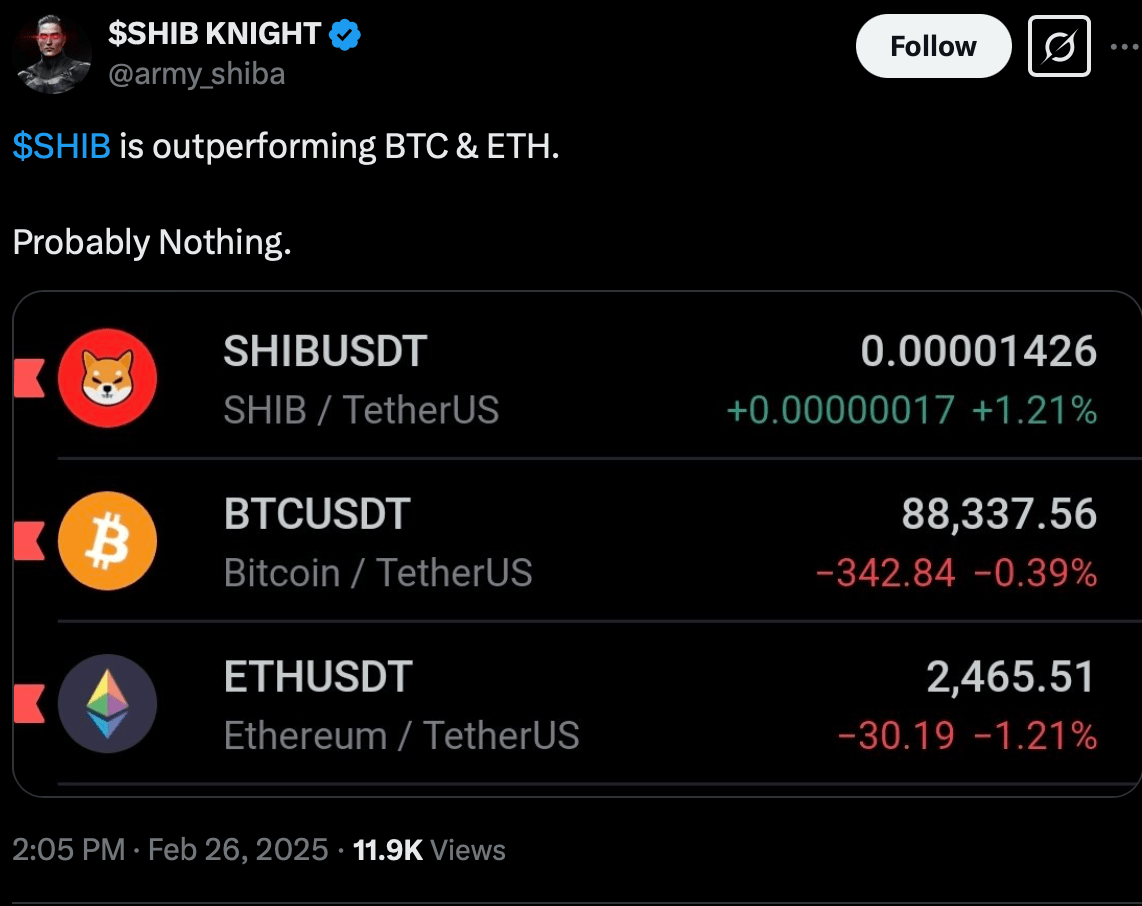Open the three-dot more options menu
The width and height of the screenshot is (1142, 906).
click(x=1124, y=46)
